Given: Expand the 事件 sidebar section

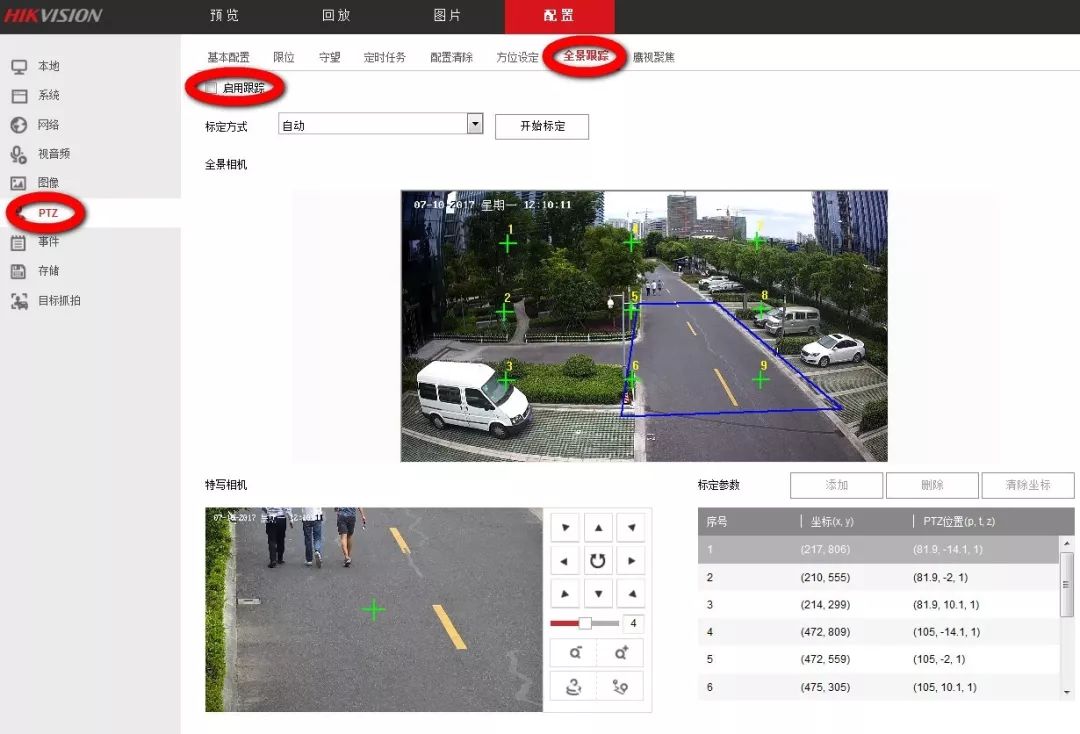Looking at the screenshot, I should click(48, 242).
